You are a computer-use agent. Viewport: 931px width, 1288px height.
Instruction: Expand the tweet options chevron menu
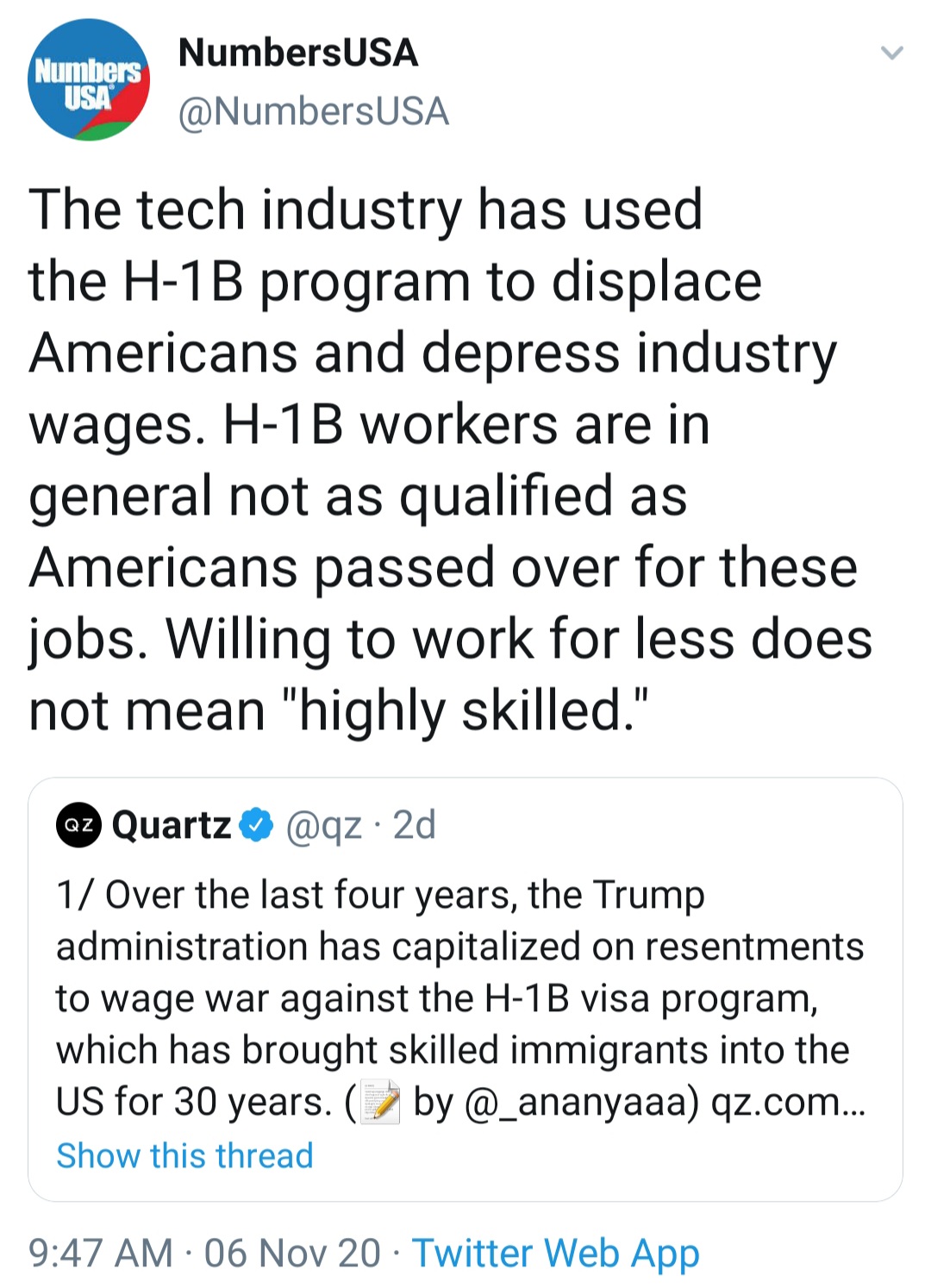[x=891, y=53]
